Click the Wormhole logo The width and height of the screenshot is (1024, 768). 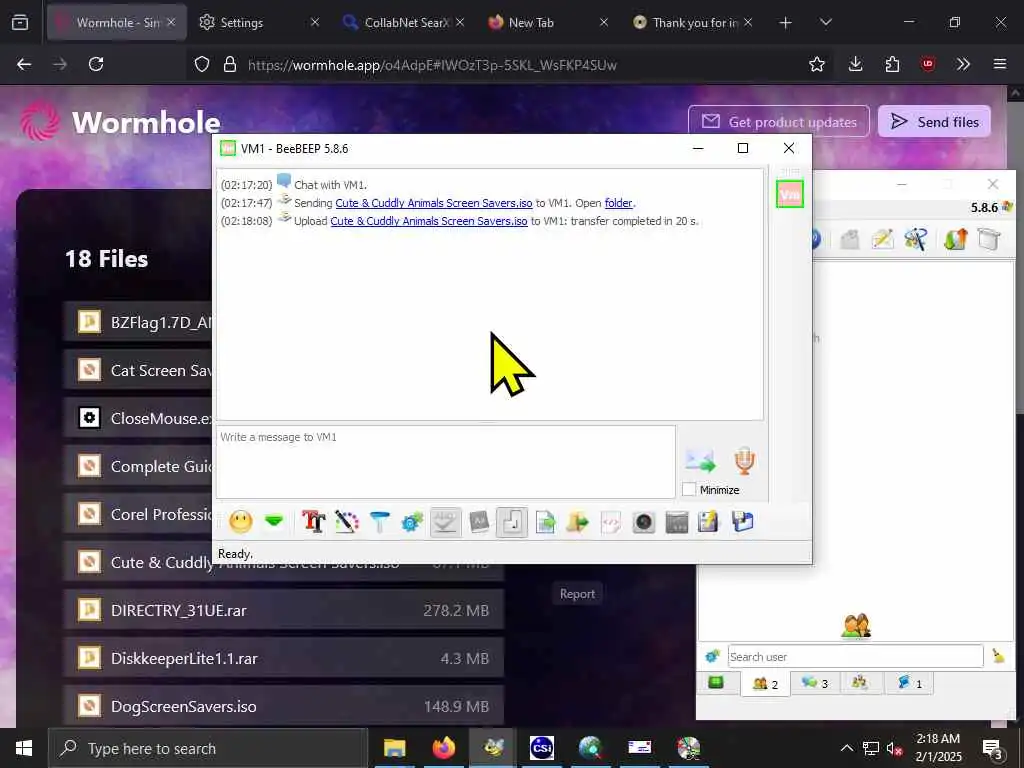(x=120, y=121)
